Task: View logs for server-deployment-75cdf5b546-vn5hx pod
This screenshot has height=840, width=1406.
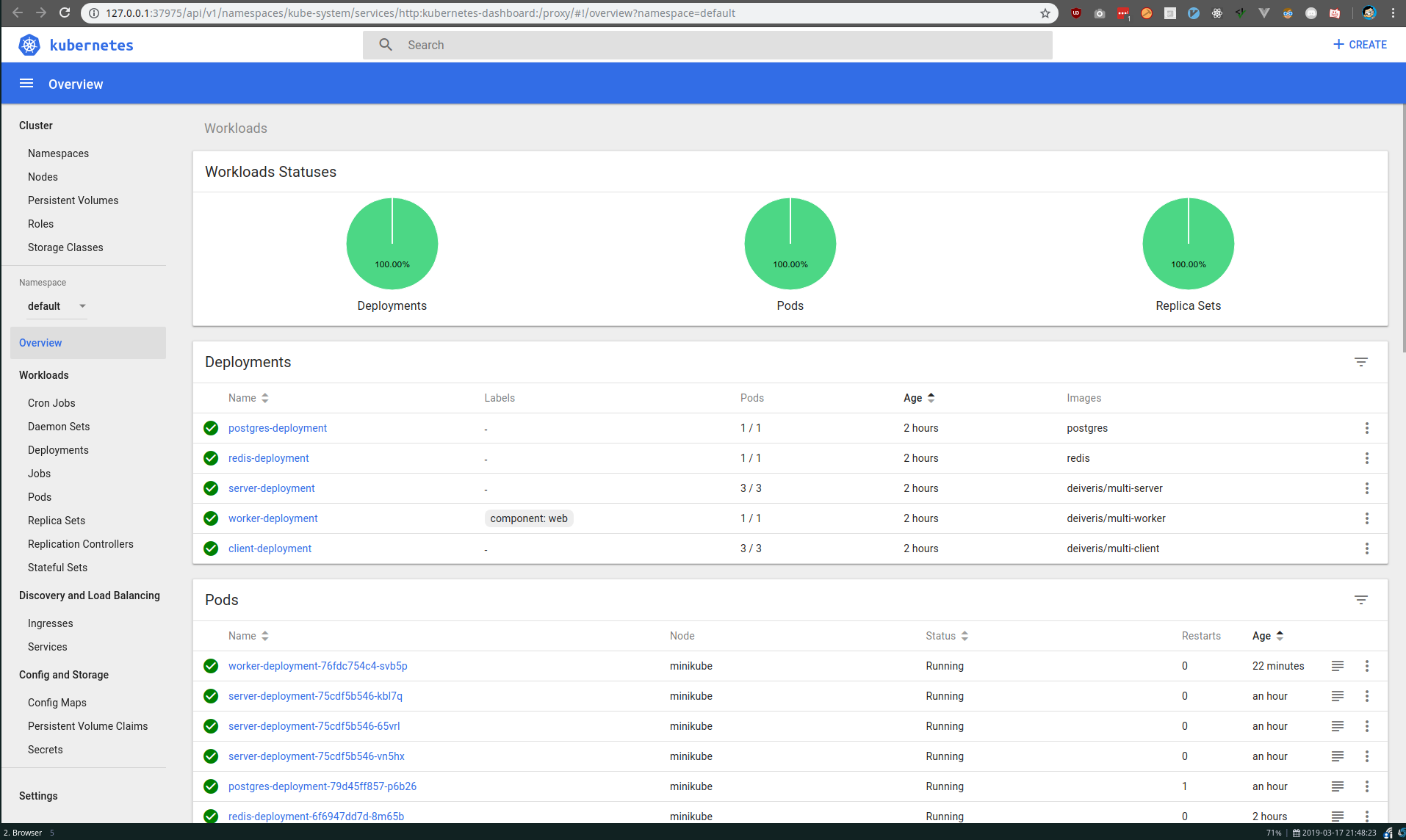Action: pyautogui.click(x=1338, y=756)
